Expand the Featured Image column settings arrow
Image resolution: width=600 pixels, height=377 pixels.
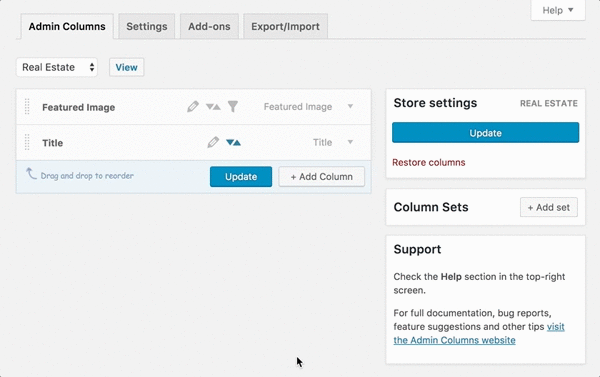[x=350, y=106]
